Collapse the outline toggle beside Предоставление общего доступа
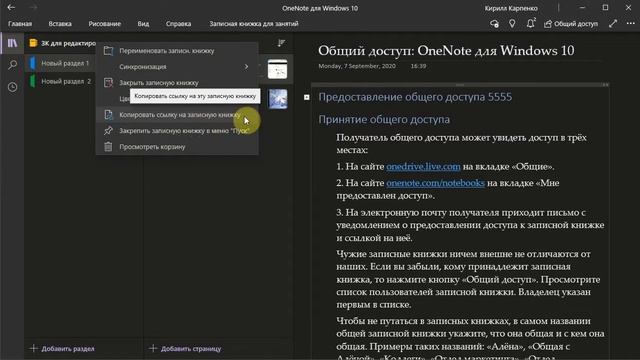This screenshot has height=360, width=640. click(x=307, y=97)
